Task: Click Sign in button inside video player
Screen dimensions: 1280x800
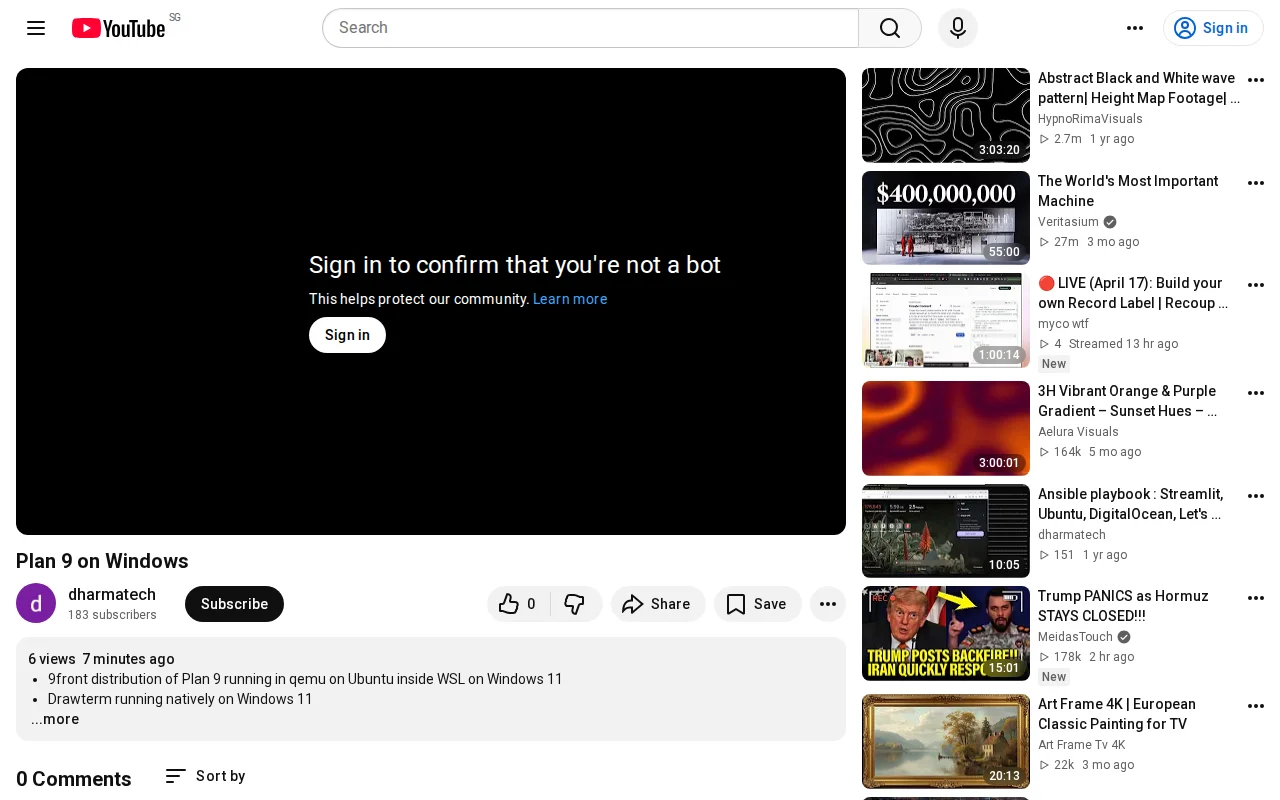Action: pyautogui.click(x=347, y=335)
